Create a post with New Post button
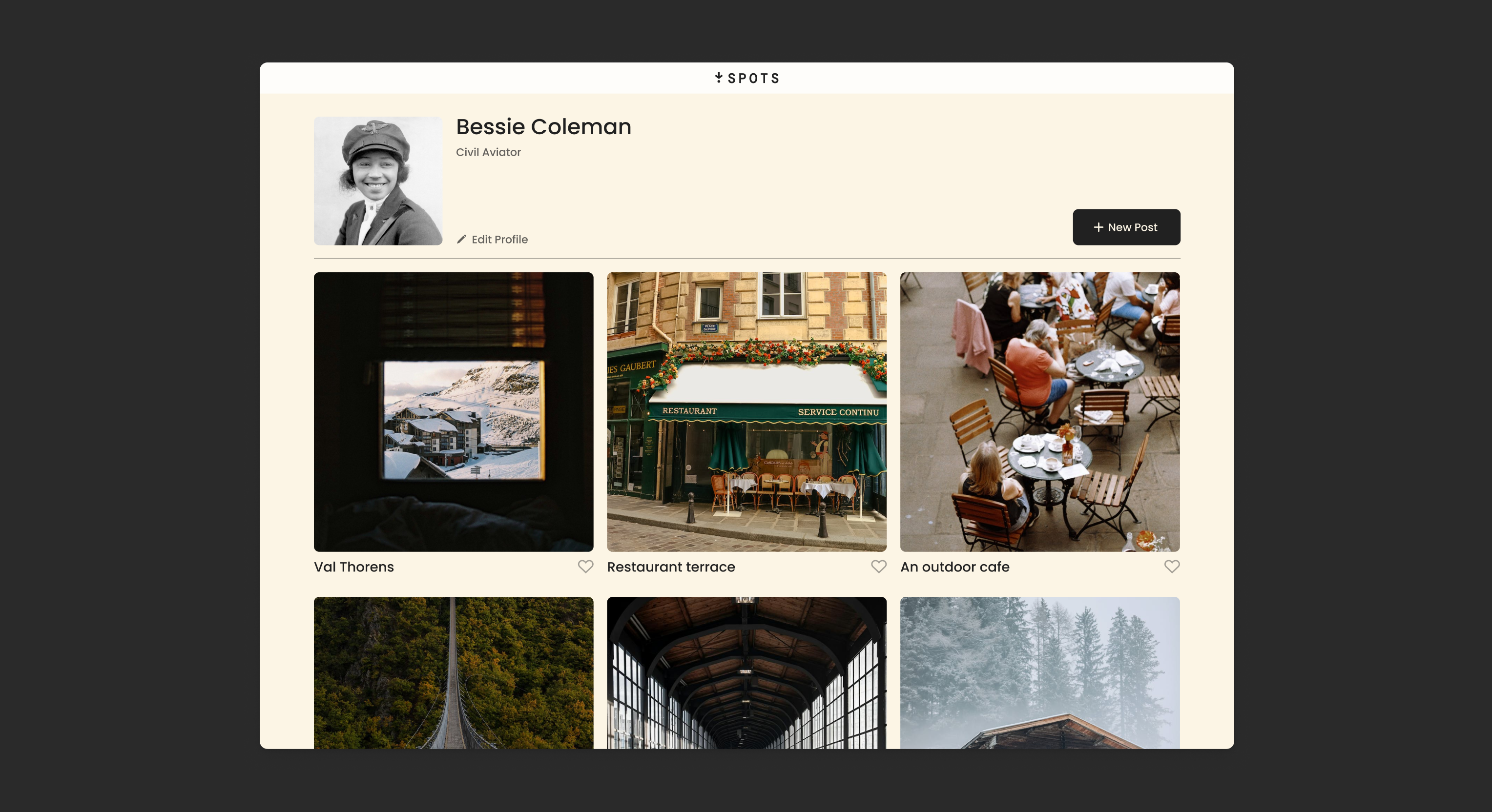The height and width of the screenshot is (812, 1492). 1126,227
